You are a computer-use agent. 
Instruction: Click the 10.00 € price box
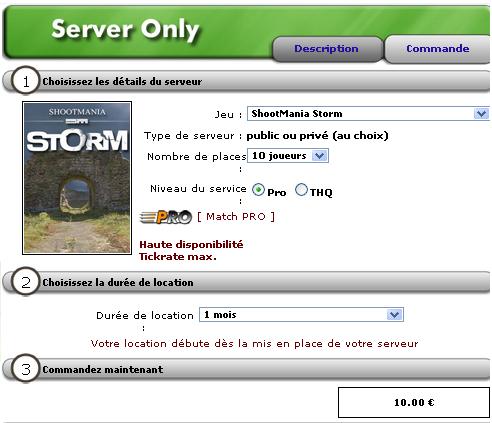(414, 402)
